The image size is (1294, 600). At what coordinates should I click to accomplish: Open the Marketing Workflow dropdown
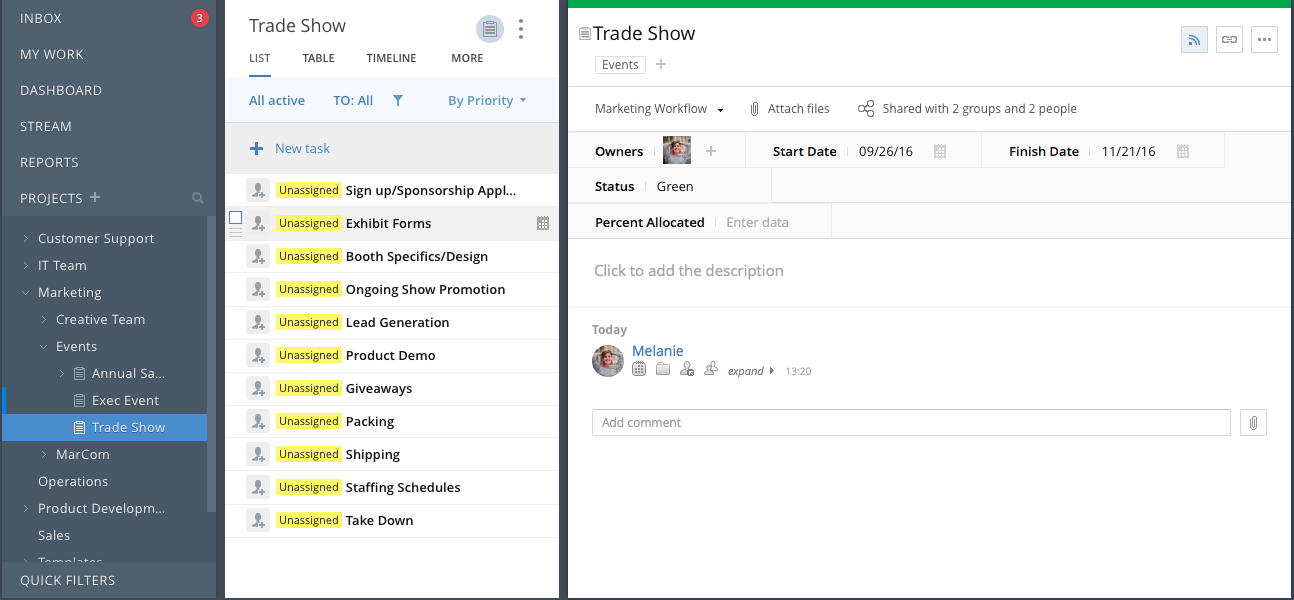pos(660,108)
